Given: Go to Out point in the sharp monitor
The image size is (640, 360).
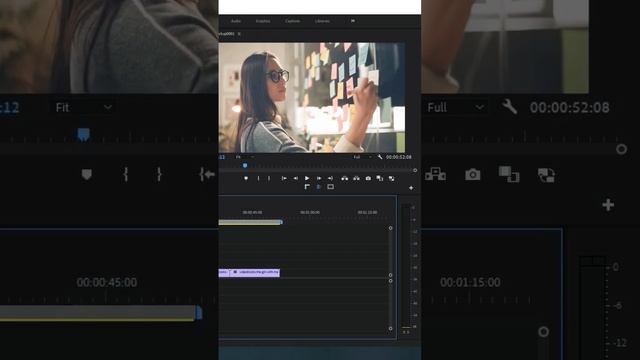Looking at the screenshot, I should tap(330, 178).
